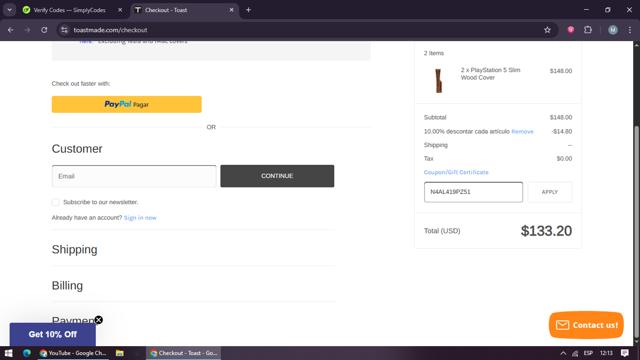Reload the checkout page

tap(44, 30)
